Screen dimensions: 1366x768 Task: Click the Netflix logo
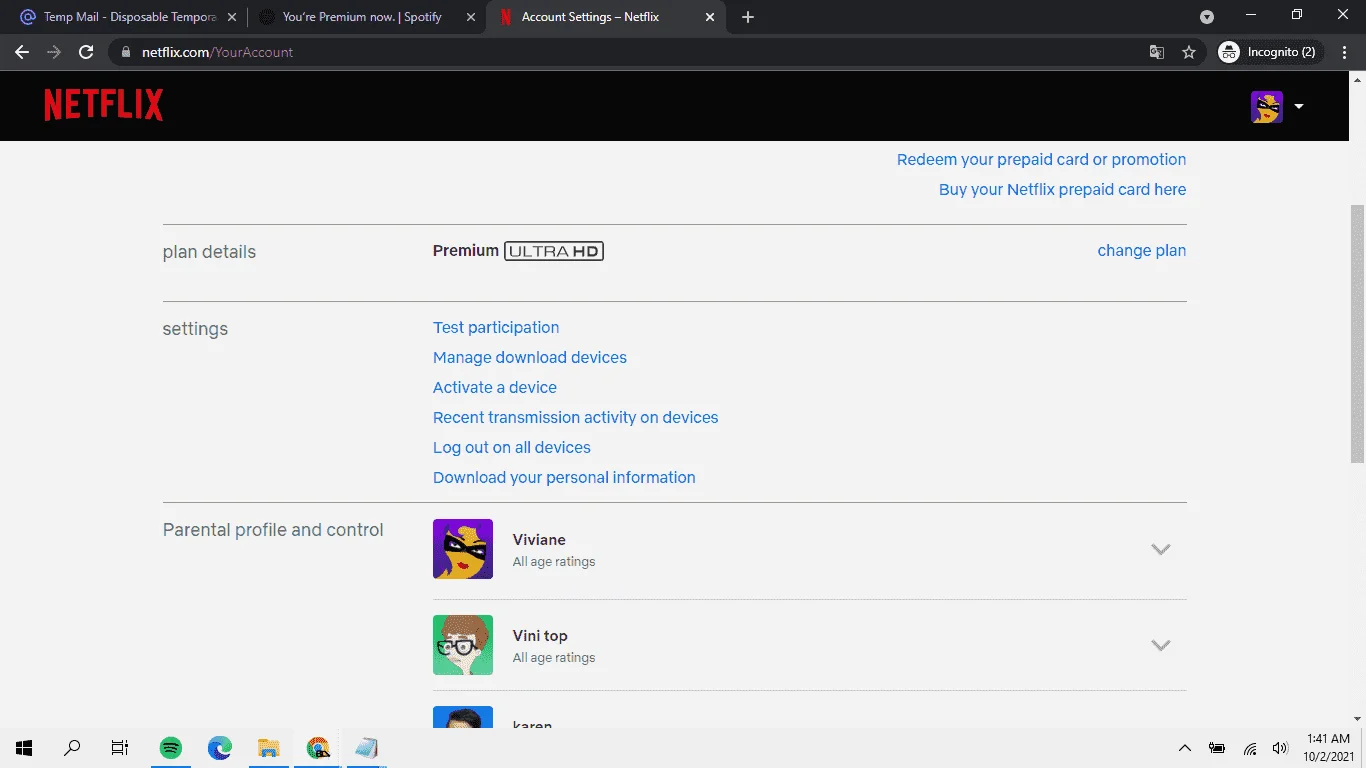click(x=104, y=105)
